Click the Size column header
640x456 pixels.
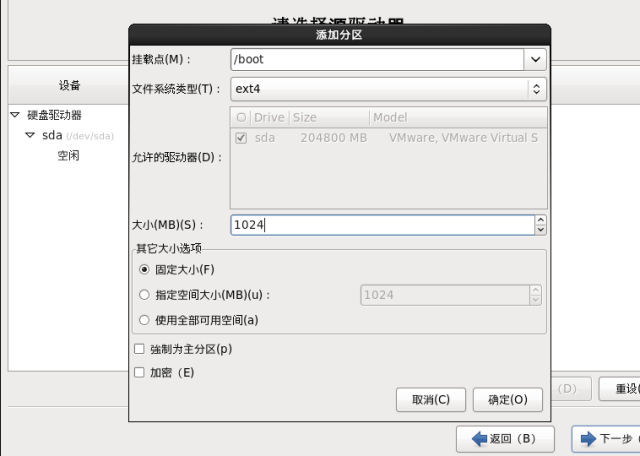329,118
